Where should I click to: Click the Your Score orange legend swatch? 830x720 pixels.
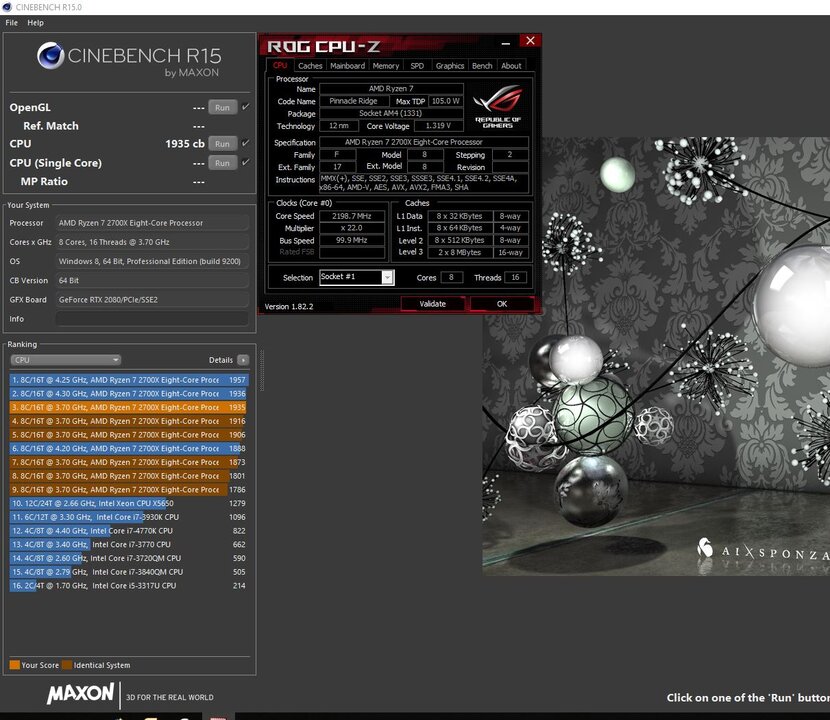pyautogui.click(x=14, y=665)
